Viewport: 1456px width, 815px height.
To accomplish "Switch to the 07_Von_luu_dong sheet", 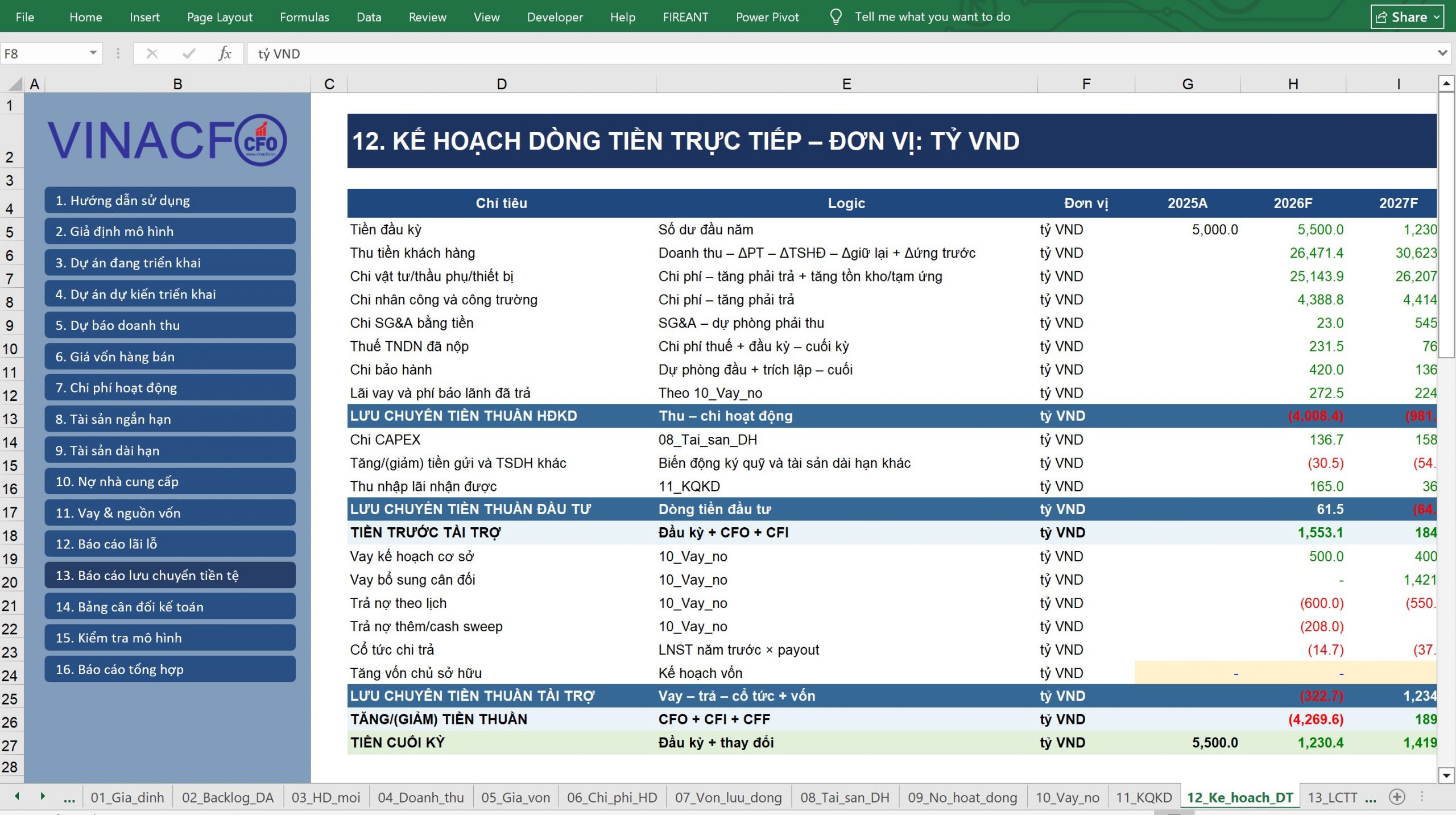I will pyautogui.click(x=728, y=797).
